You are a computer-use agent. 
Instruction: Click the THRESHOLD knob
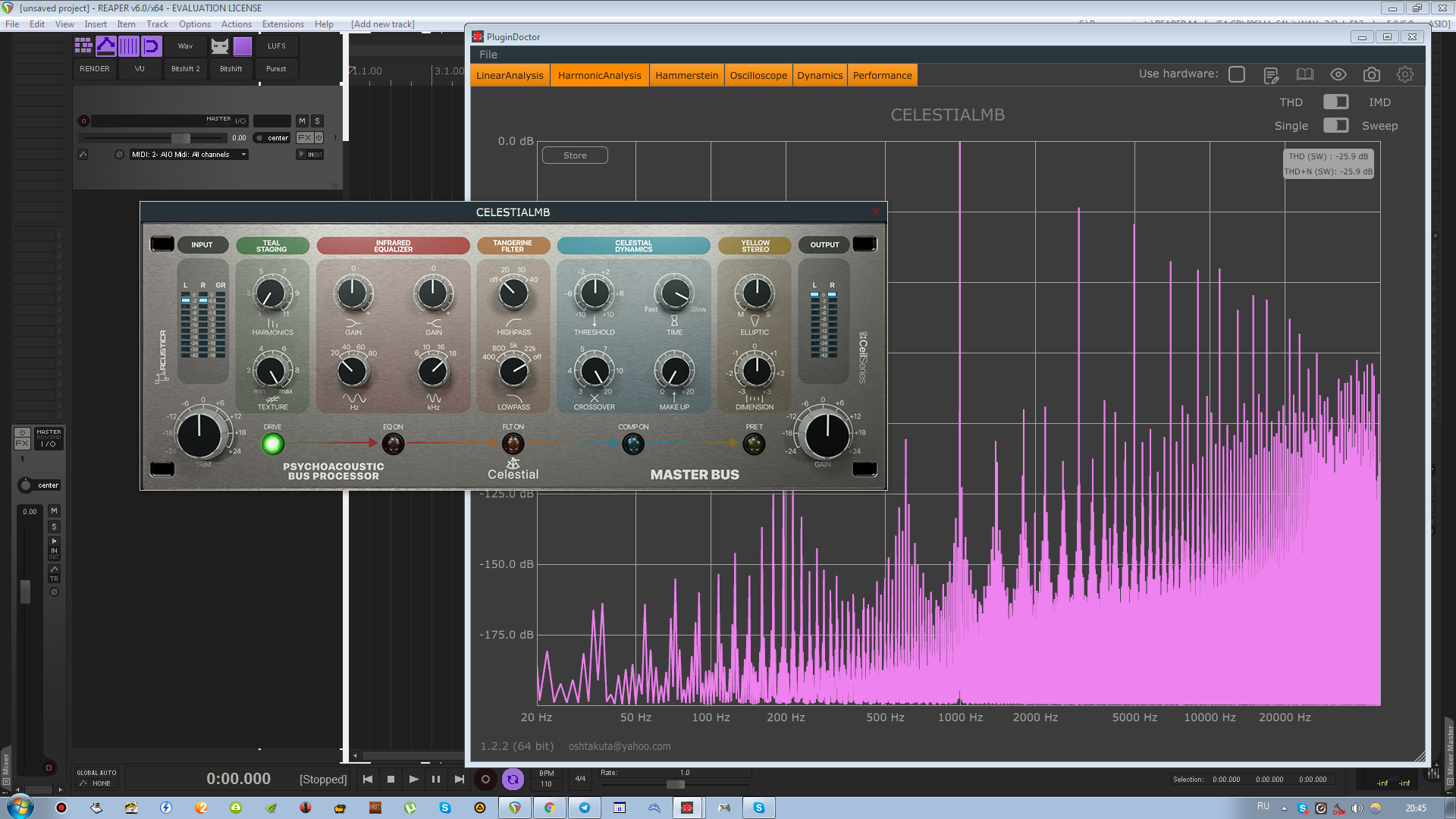pyautogui.click(x=595, y=293)
